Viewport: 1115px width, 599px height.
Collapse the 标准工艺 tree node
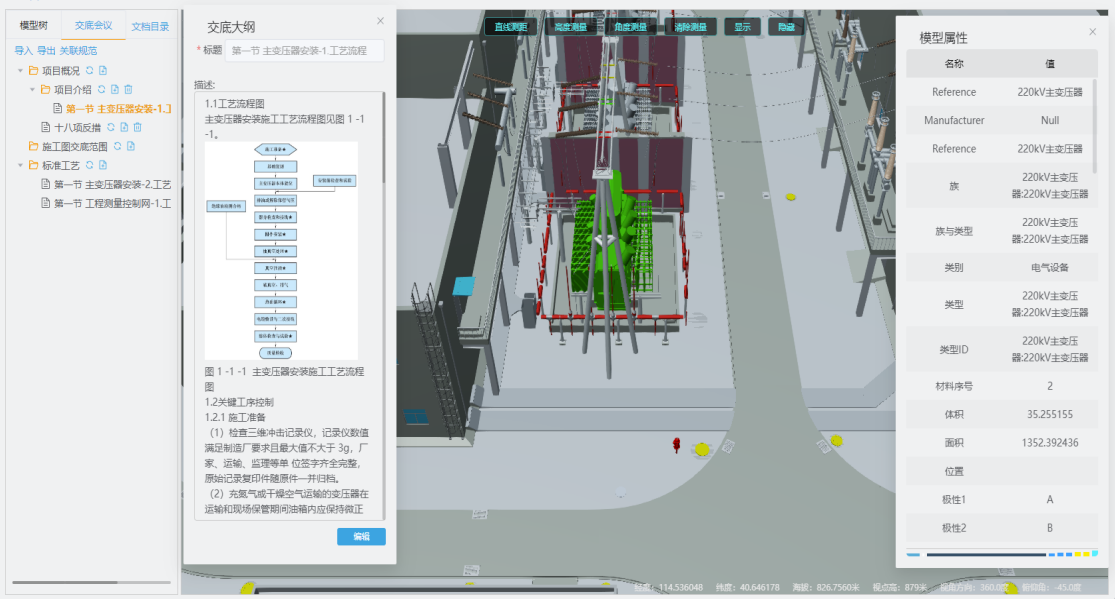click(20, 165)
